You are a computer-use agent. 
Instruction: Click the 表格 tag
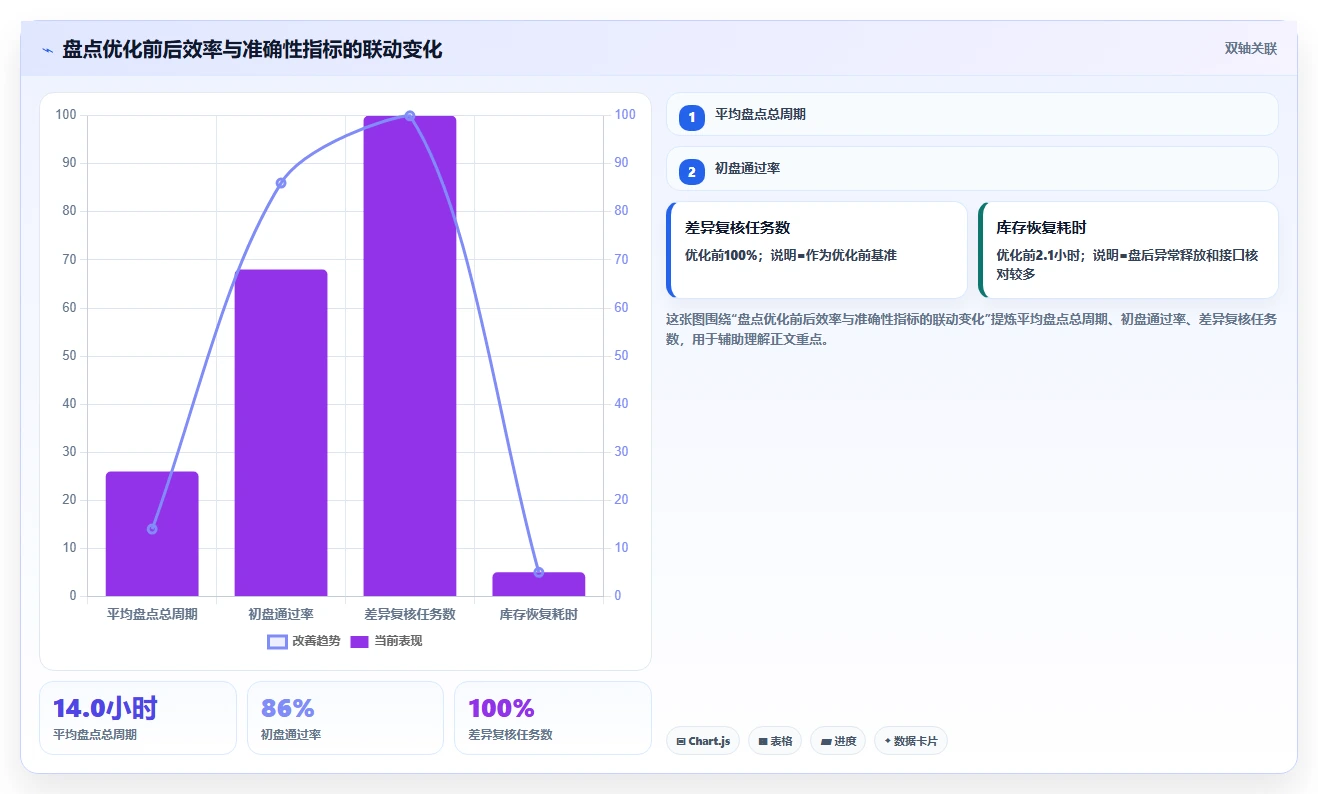775,741
